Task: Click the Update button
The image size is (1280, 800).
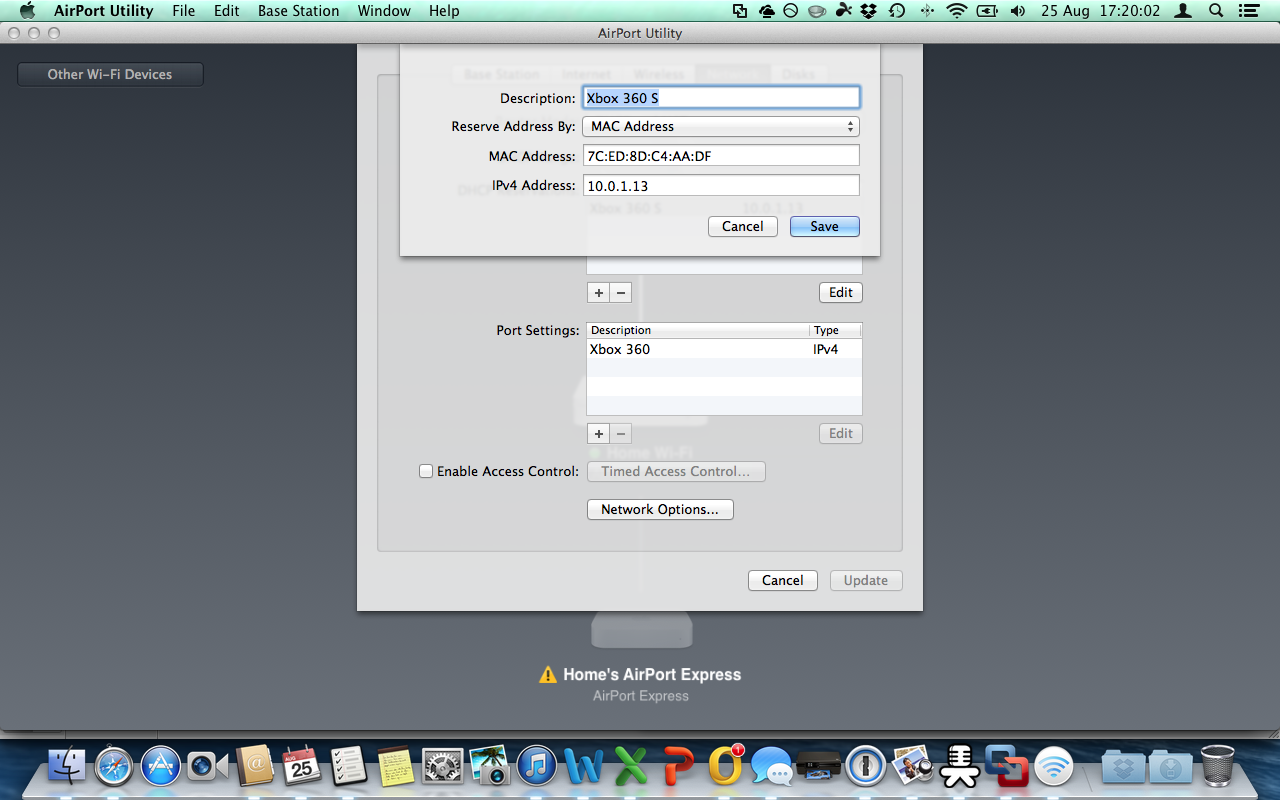Action: (866, 580)
